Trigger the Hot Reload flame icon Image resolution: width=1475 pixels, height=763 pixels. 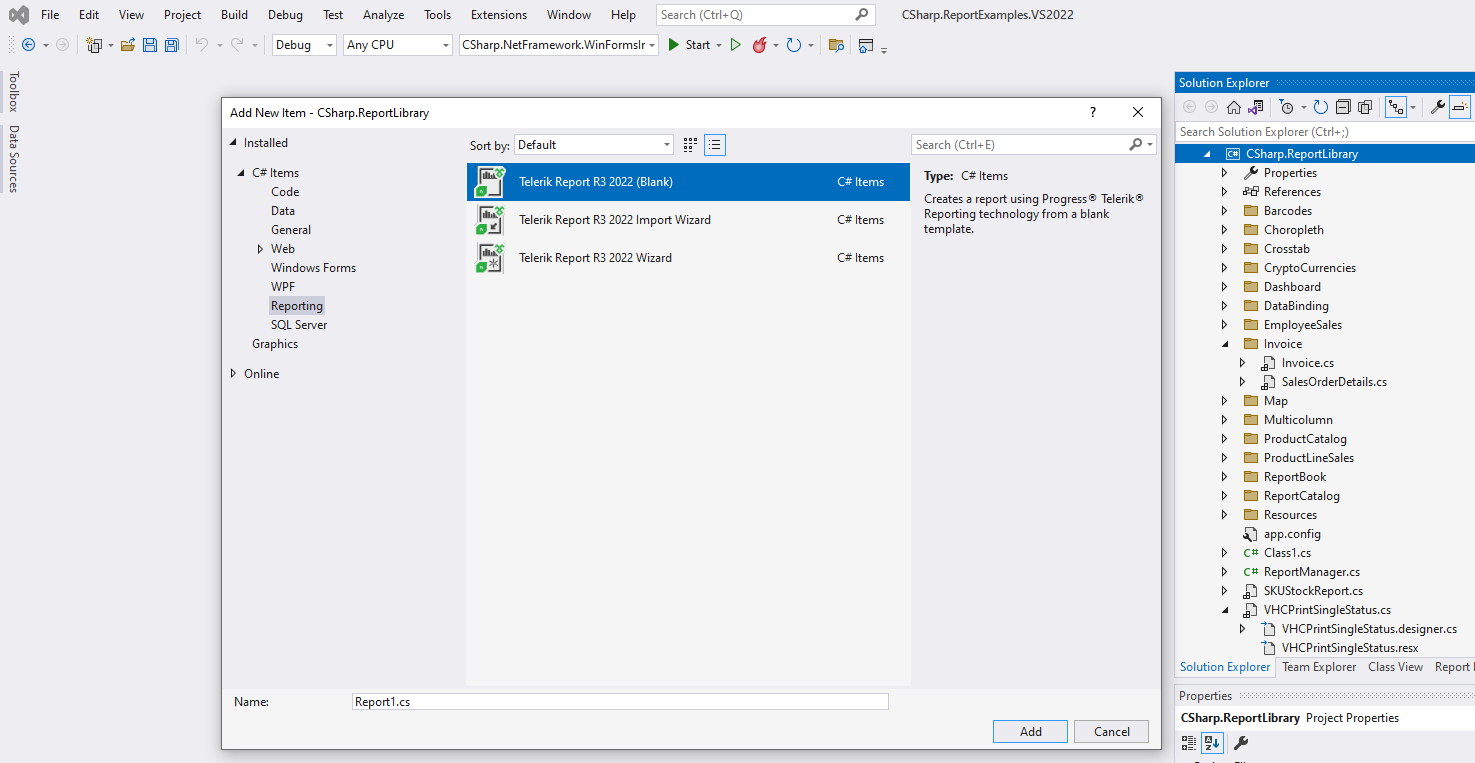[760, 44]
